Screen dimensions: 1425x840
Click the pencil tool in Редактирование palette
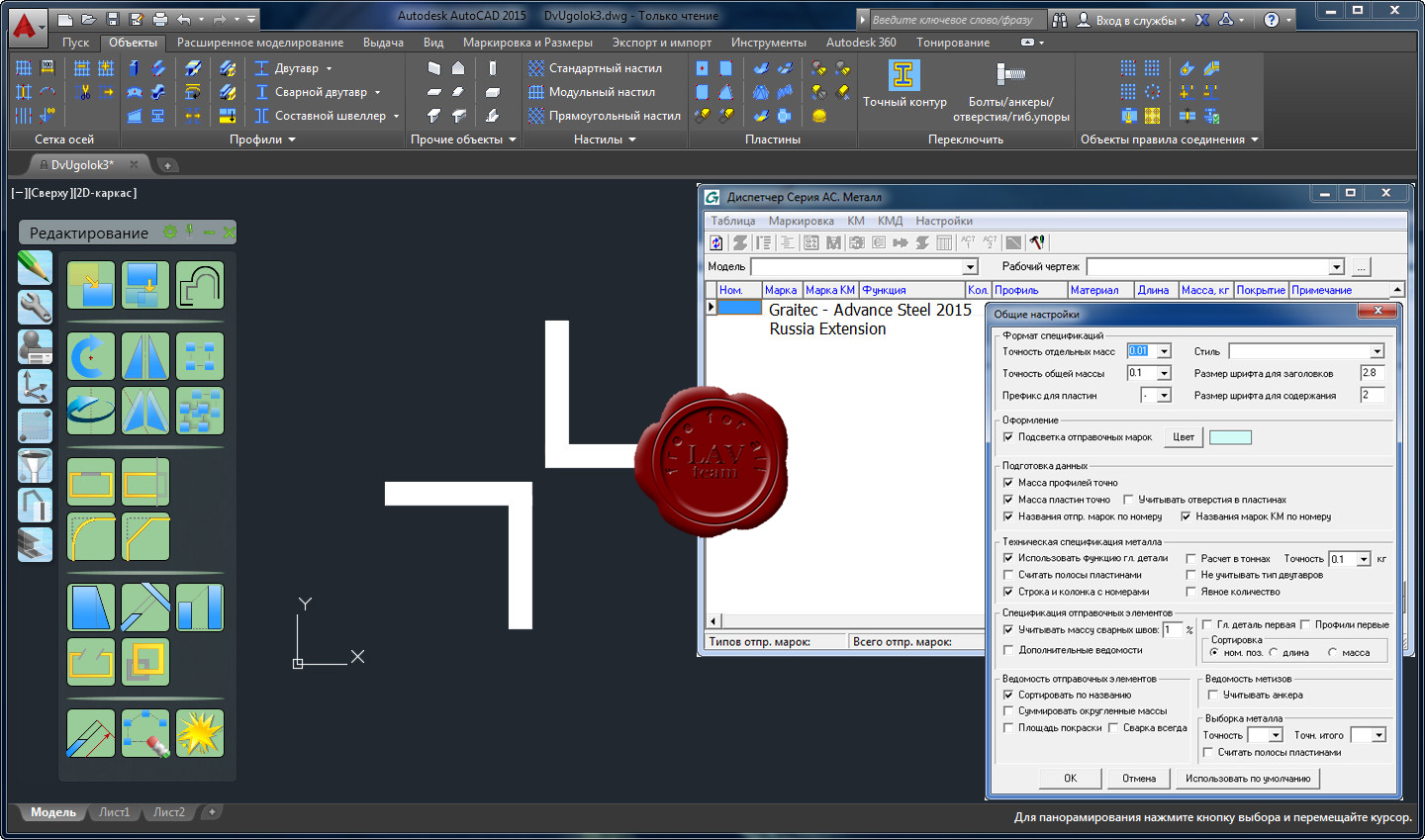click(x=35, y=267)
